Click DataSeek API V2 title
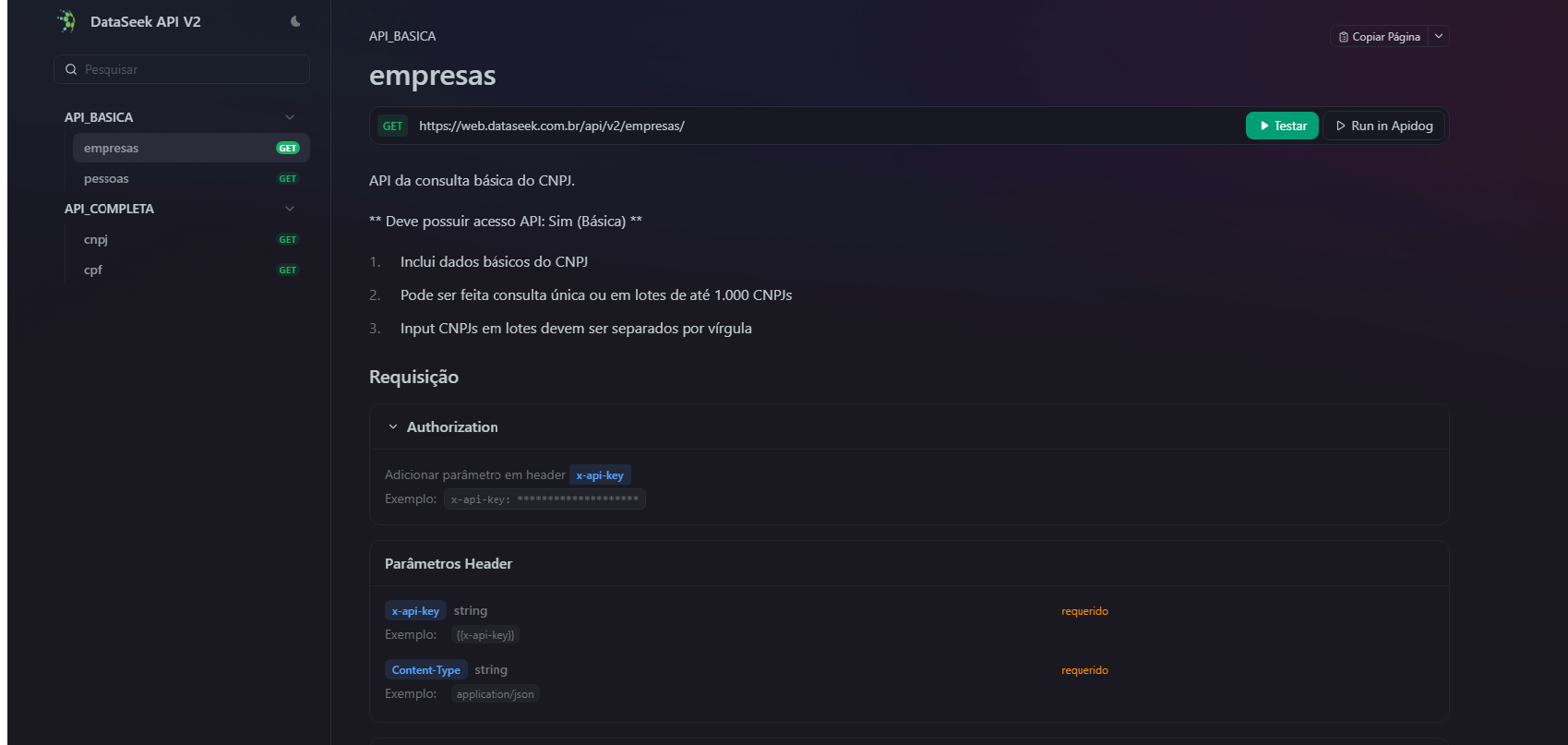1568x745 pixels. [x=146, y=21]
